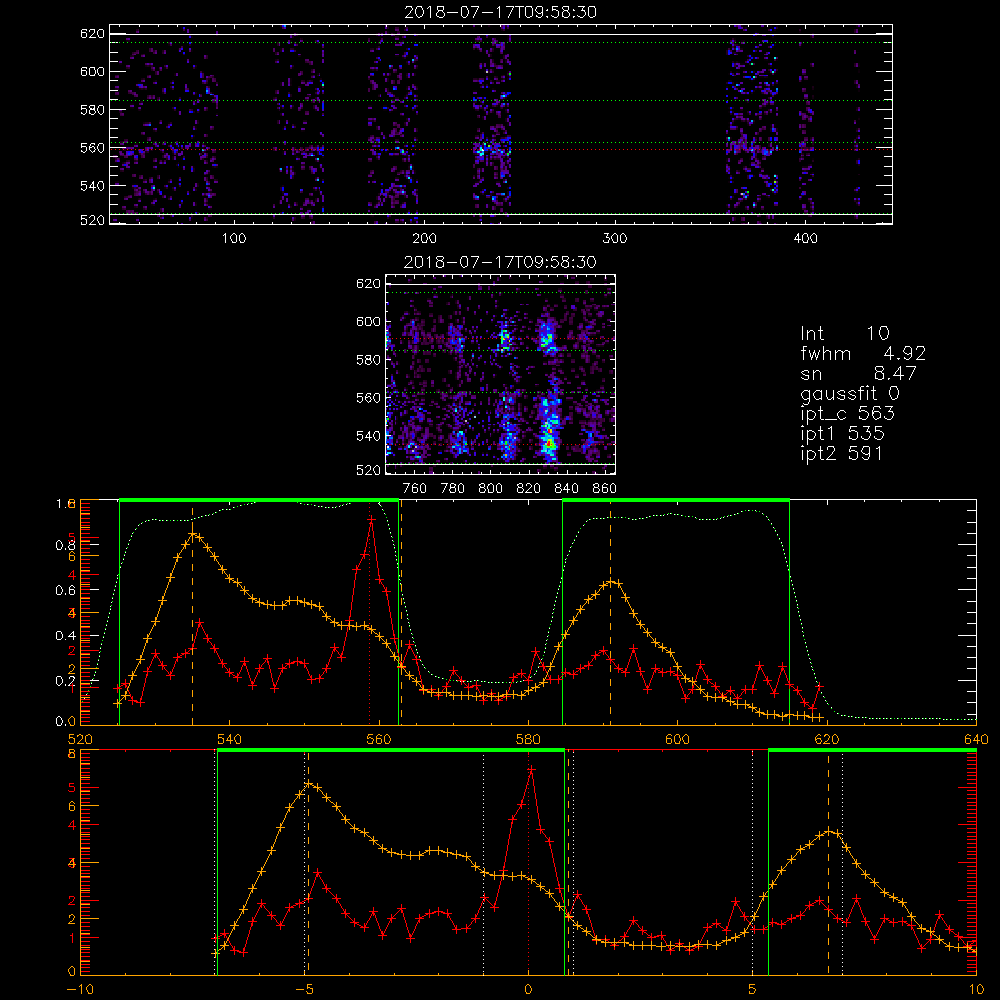Click x-axis label 5 on bottom plot
This screenshot has height=1000, width=1000.
tap(753, 989)
